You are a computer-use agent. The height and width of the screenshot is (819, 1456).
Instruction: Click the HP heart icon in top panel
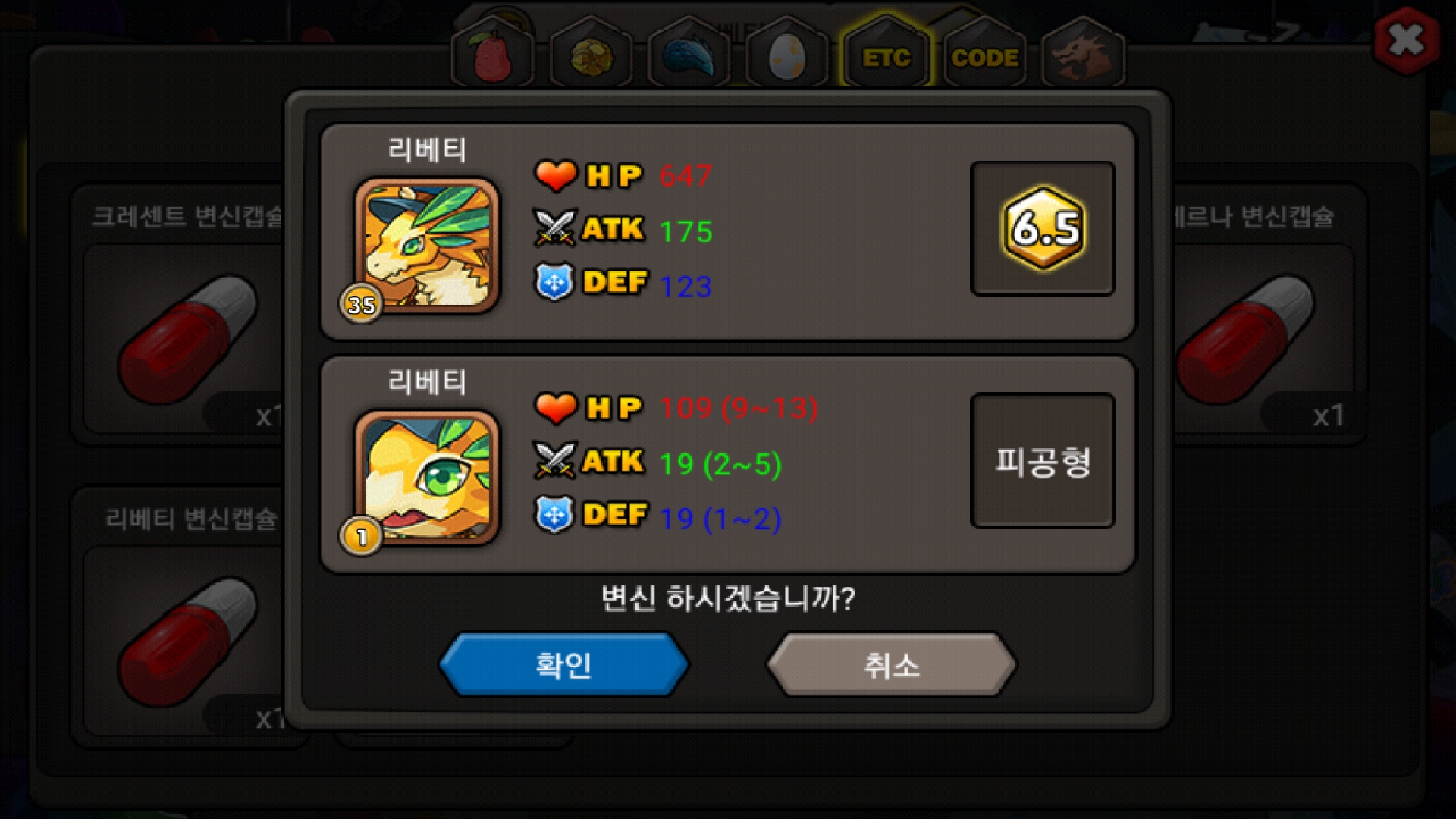[556, 176]
